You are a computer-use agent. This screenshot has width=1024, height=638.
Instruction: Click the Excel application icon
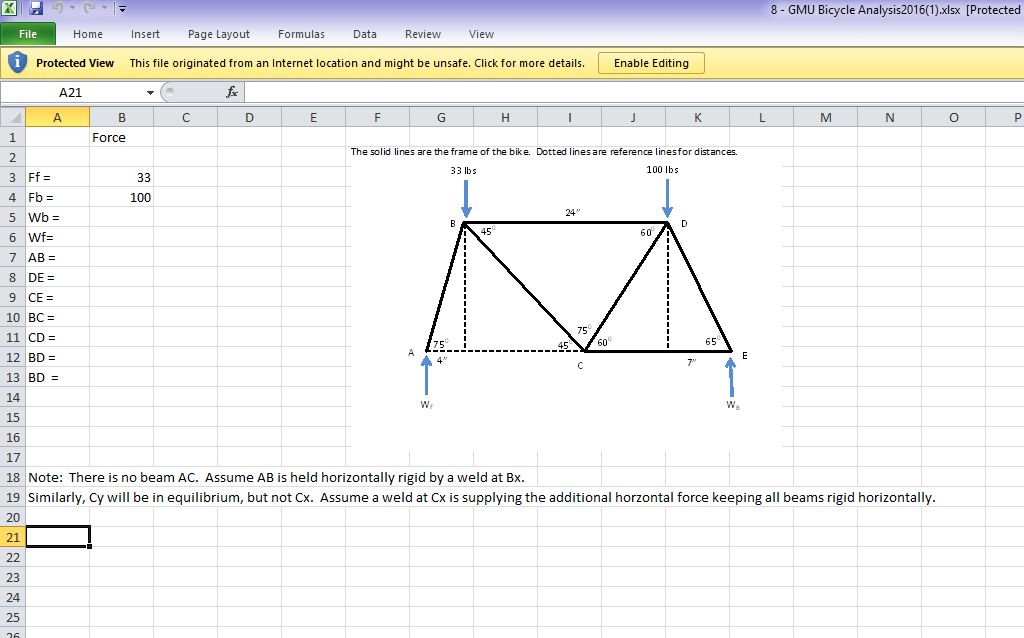coord(9,8)
